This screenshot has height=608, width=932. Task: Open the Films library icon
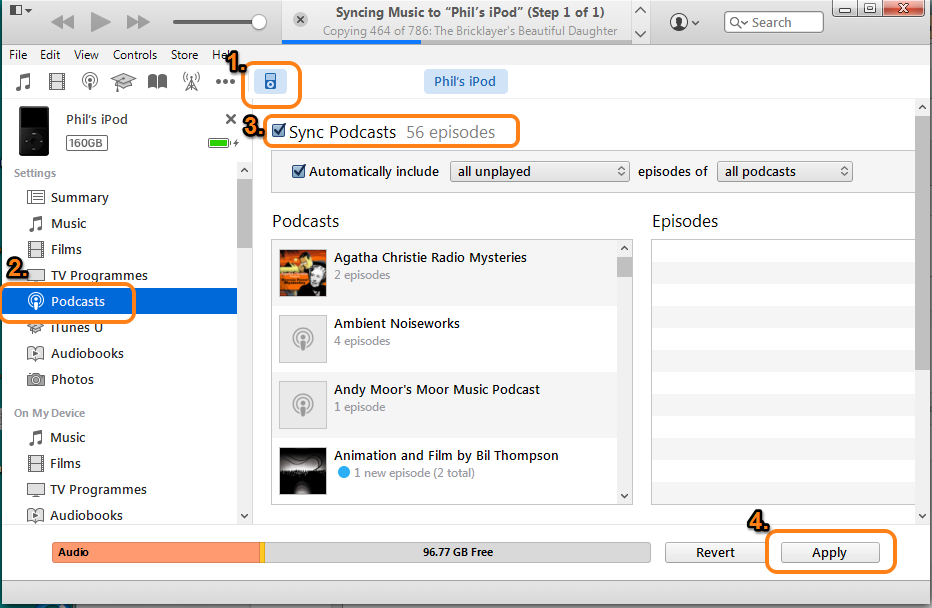tap(57, 81)
